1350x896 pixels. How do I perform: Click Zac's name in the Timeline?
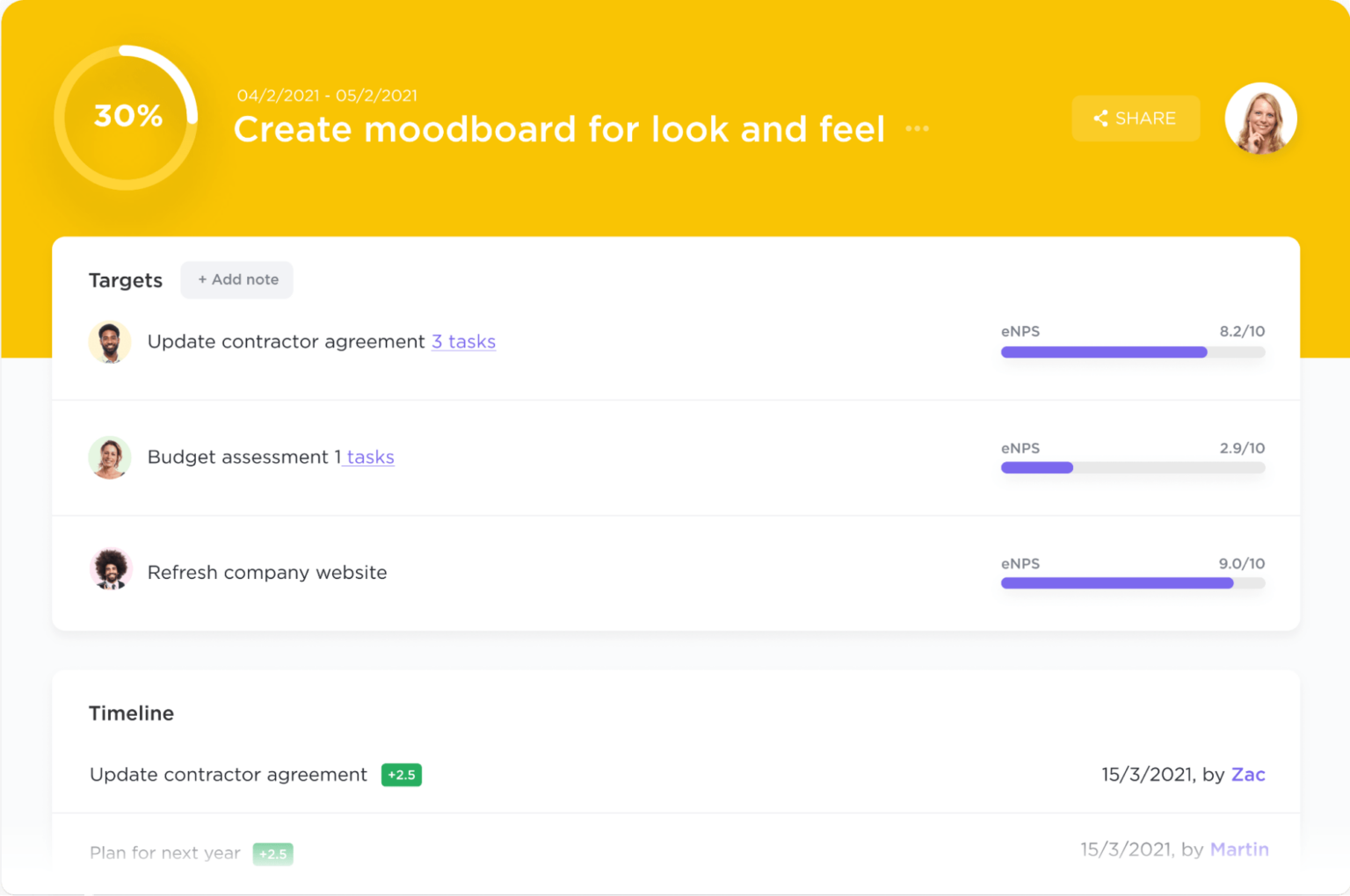(x=1248, y=775)
